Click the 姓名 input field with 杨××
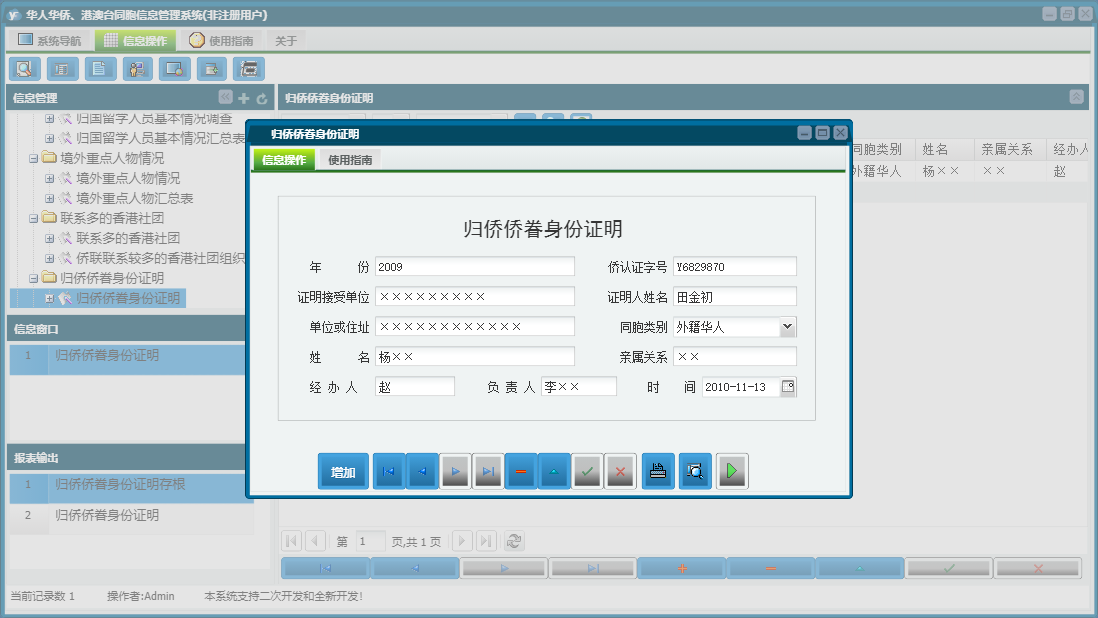This screenshot has width=1098, height=618. point(475,357)
